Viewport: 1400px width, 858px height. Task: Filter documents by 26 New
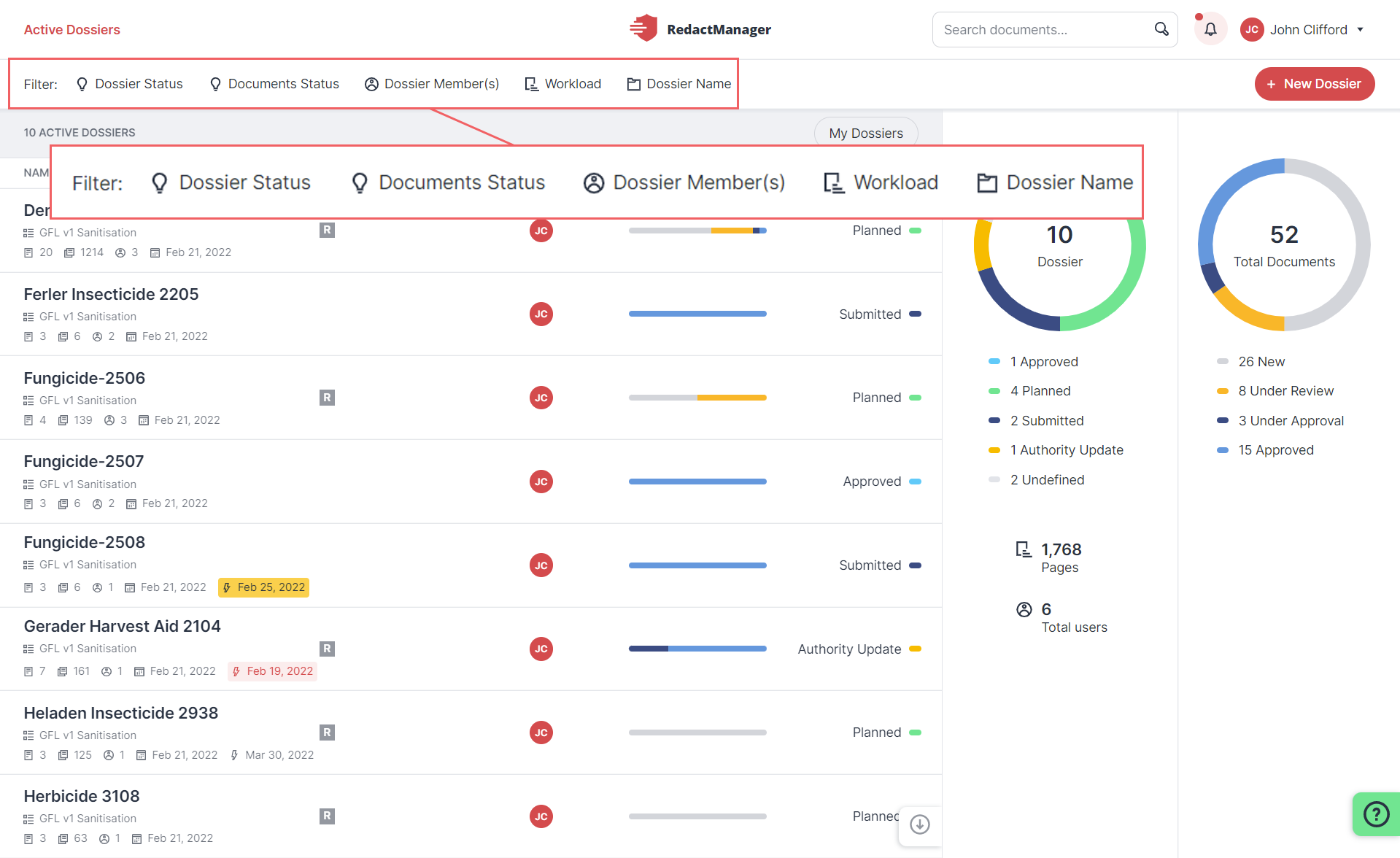point(1250,362)
